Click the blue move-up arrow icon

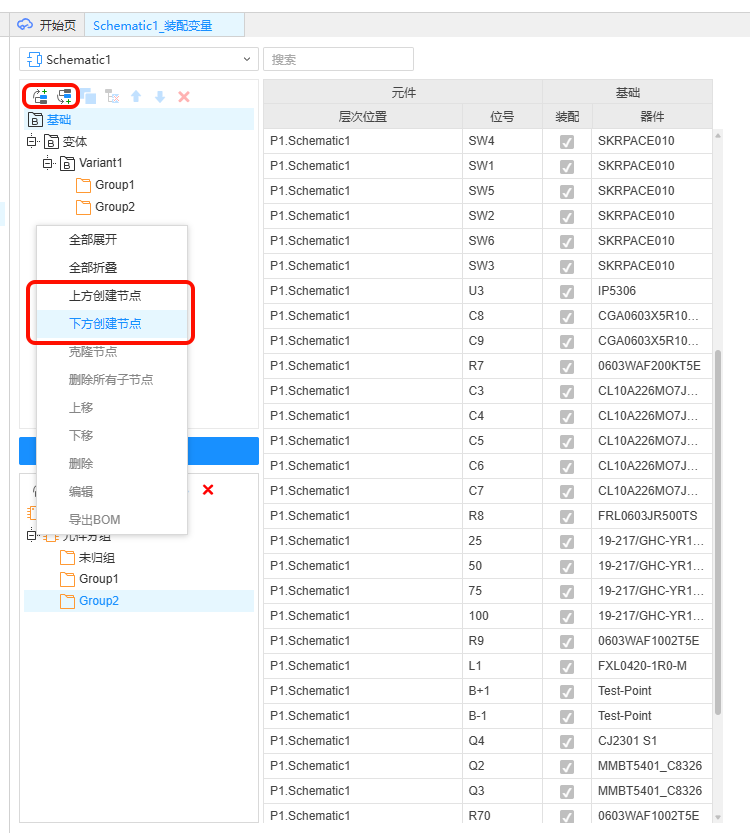pyautogui.click(x=136, y=96)
